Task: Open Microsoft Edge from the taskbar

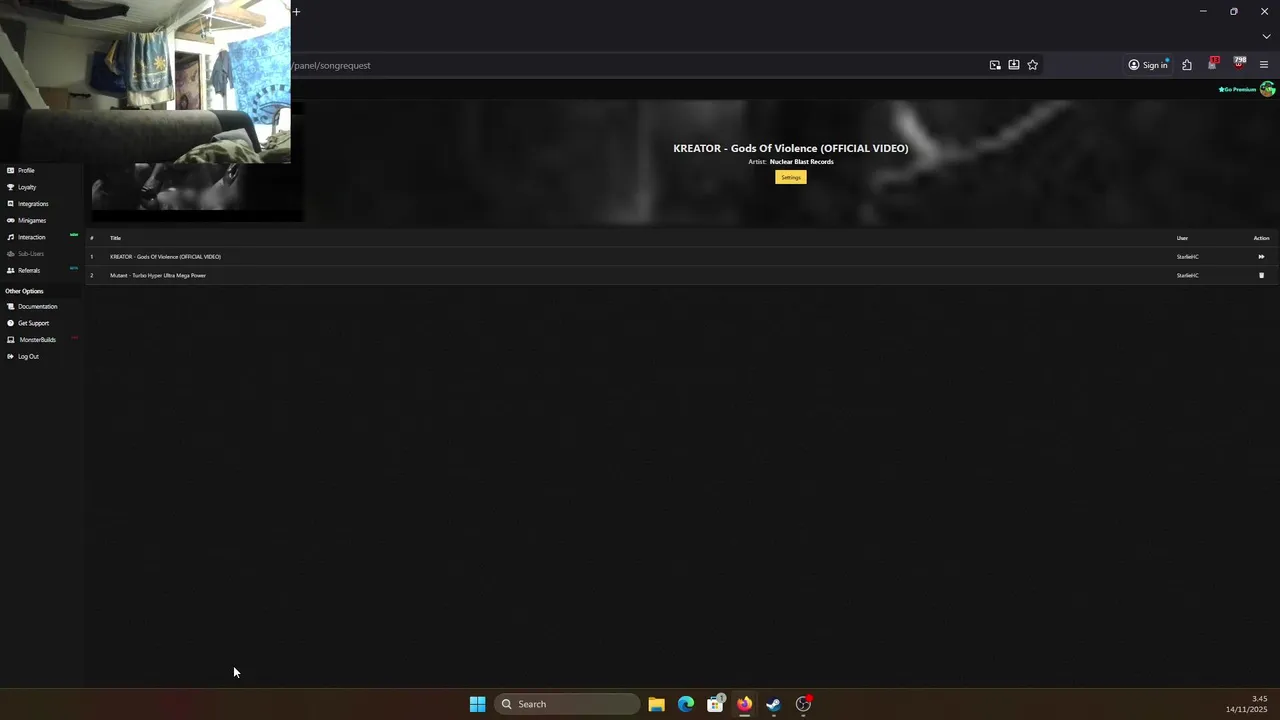Action: 686,704
